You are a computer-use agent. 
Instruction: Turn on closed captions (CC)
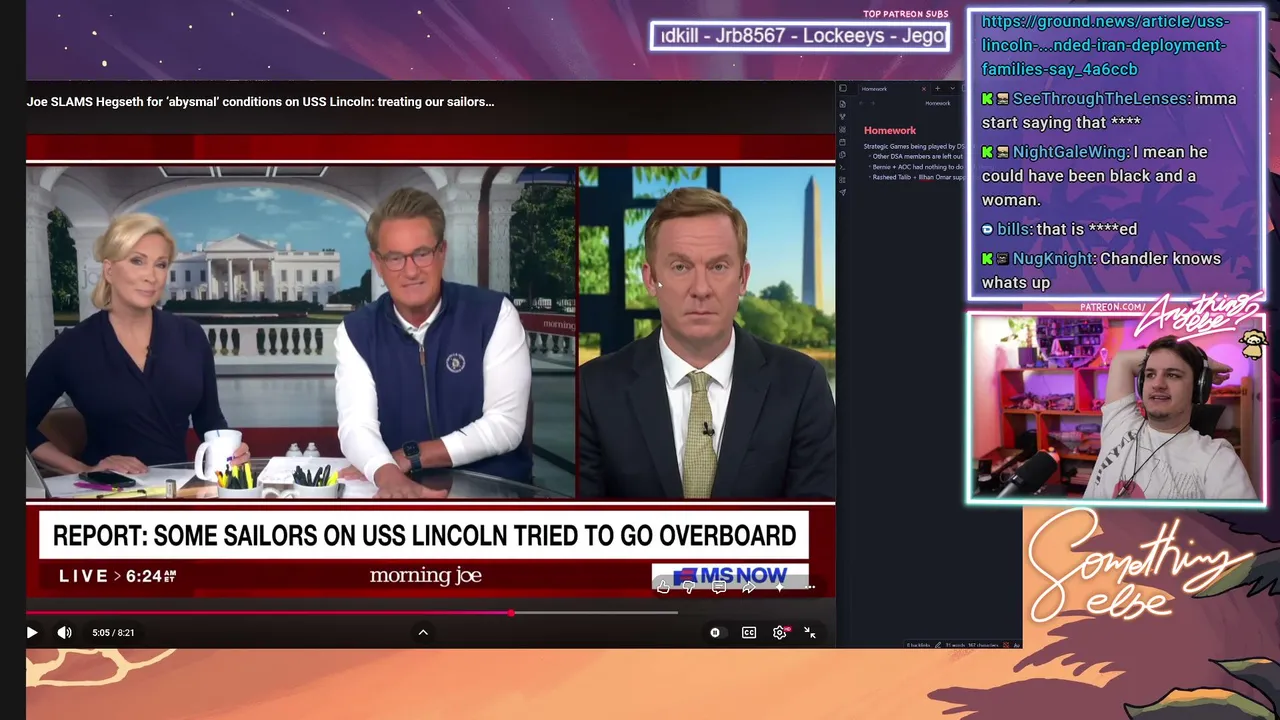(x=749, y=632)
